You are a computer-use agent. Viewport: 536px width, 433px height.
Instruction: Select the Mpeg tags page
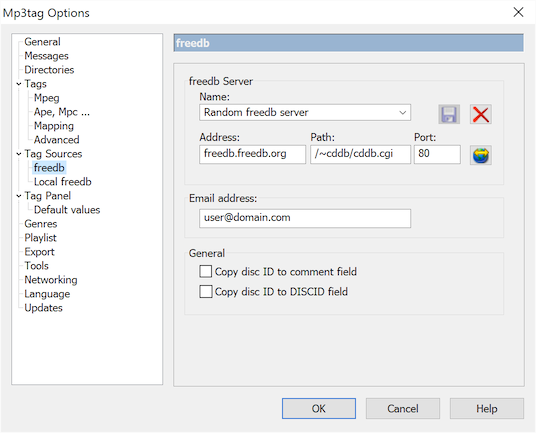click(46, 98)
